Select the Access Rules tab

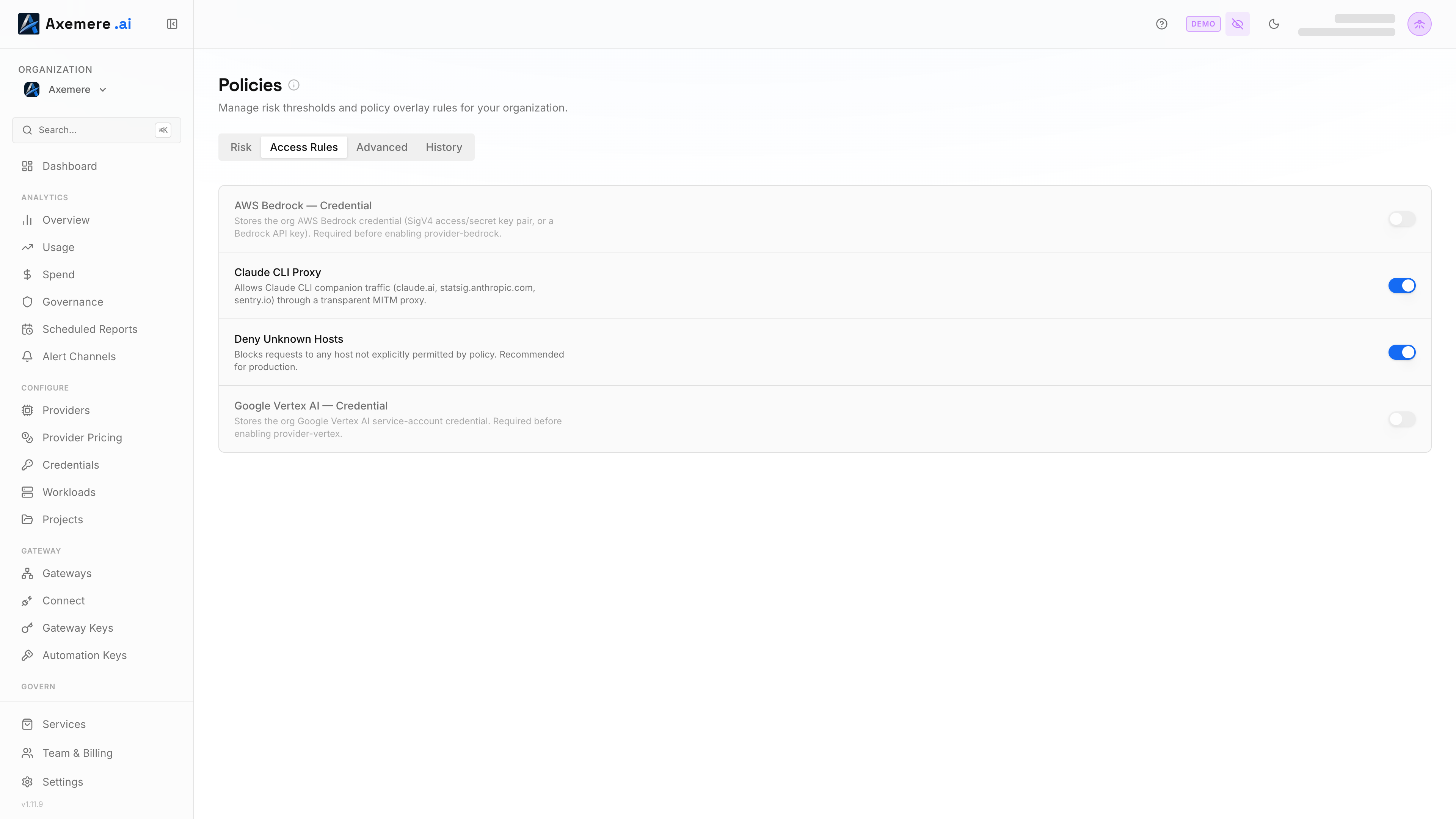(304, 147)
